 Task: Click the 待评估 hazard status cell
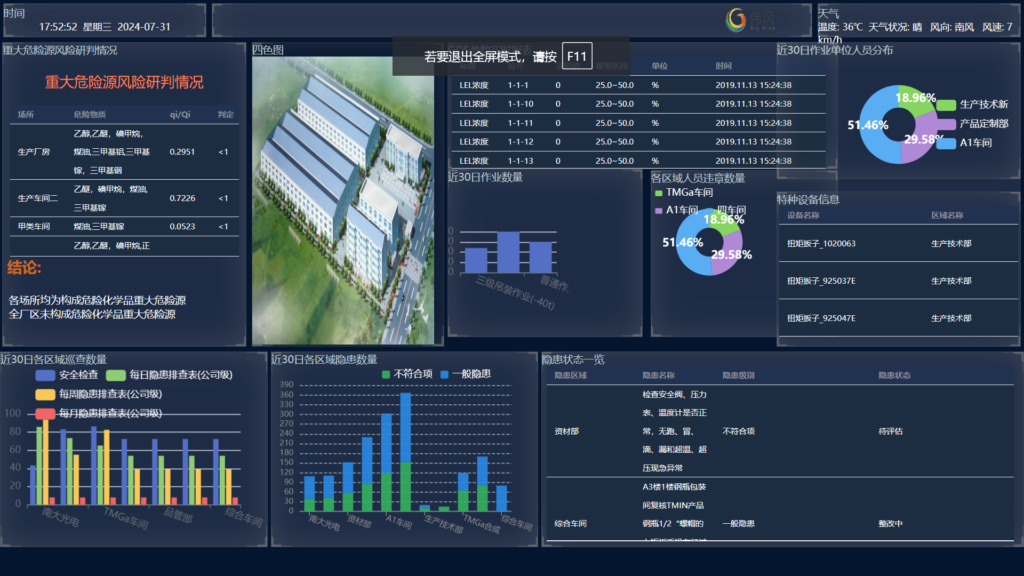tap(891, 431)
